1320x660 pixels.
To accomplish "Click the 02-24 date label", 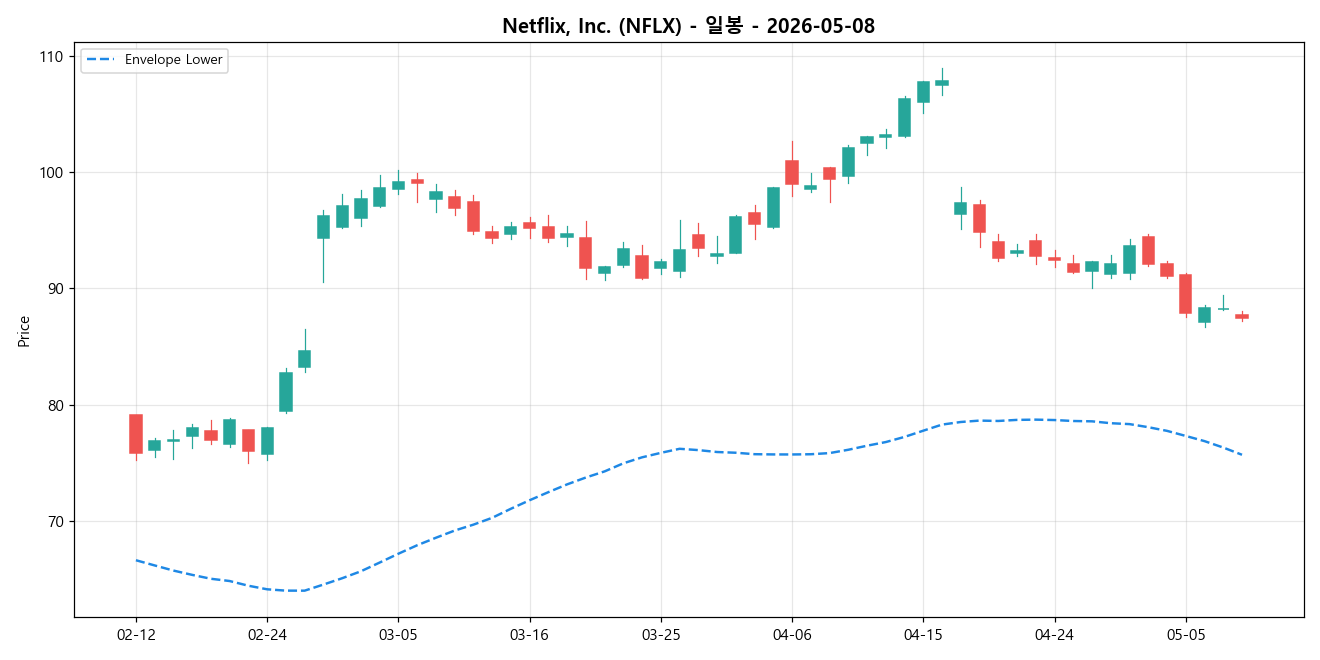I will (x=267, y=634).
